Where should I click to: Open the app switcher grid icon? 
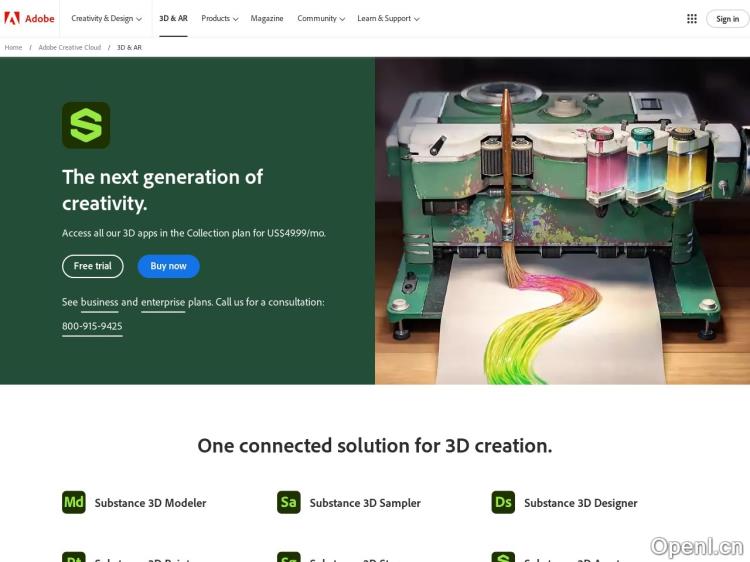(x=692, y=18)
